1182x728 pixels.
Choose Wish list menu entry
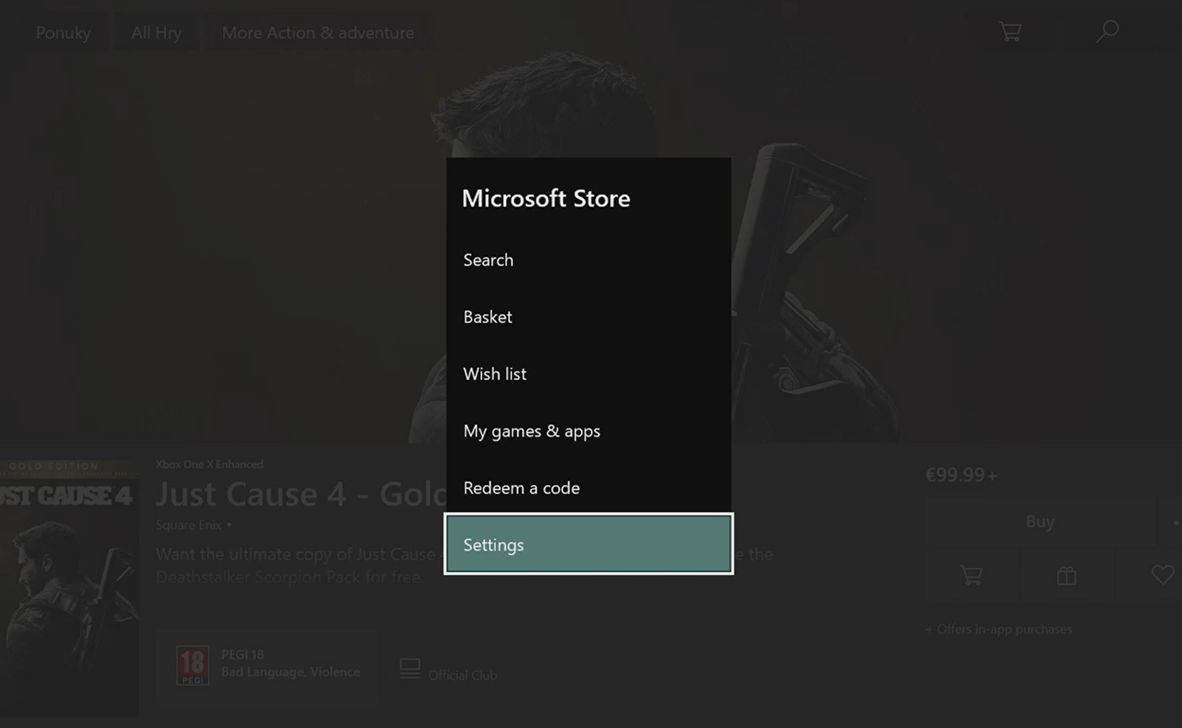(588, 374)
